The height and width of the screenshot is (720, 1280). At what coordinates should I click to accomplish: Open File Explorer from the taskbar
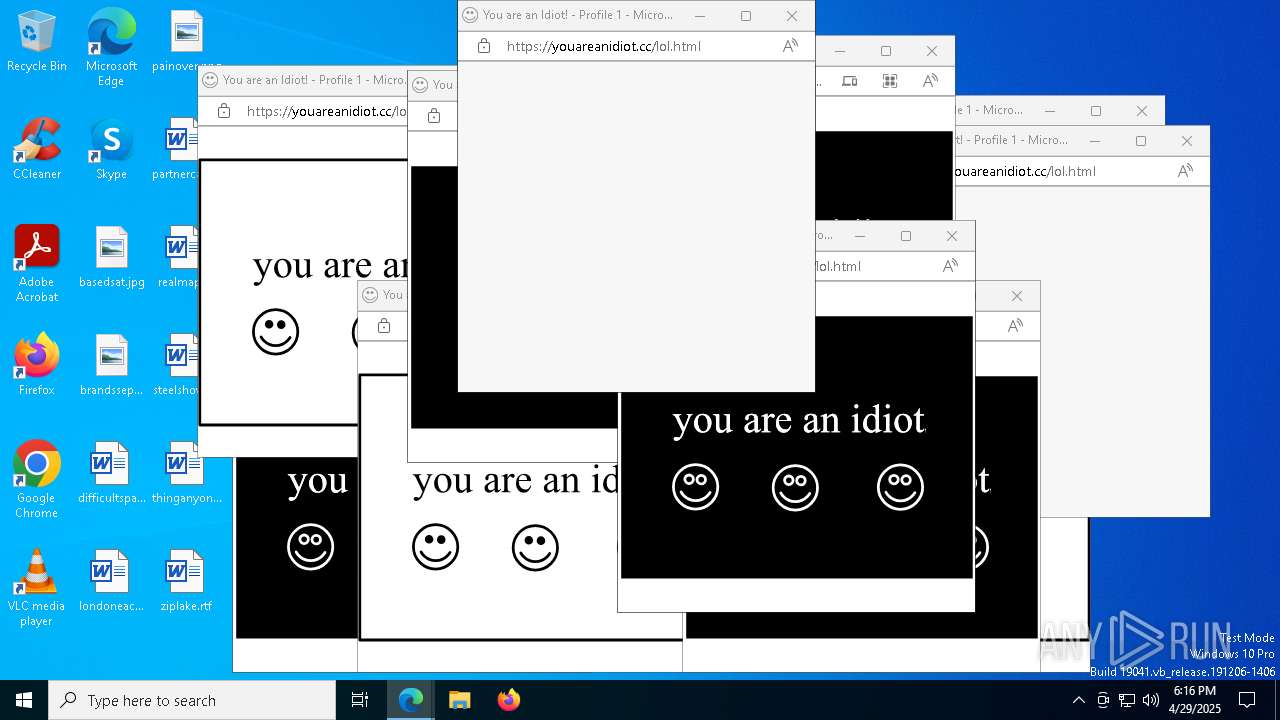[460, 700]
